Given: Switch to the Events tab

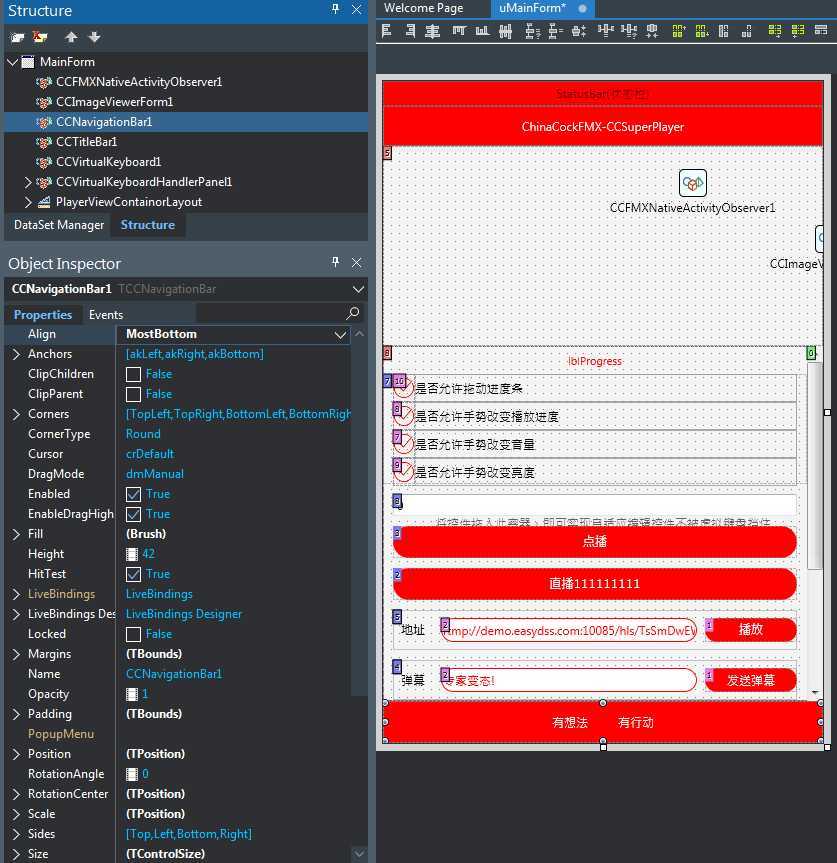Looking at the screenshot, I should tap(106, 315).
